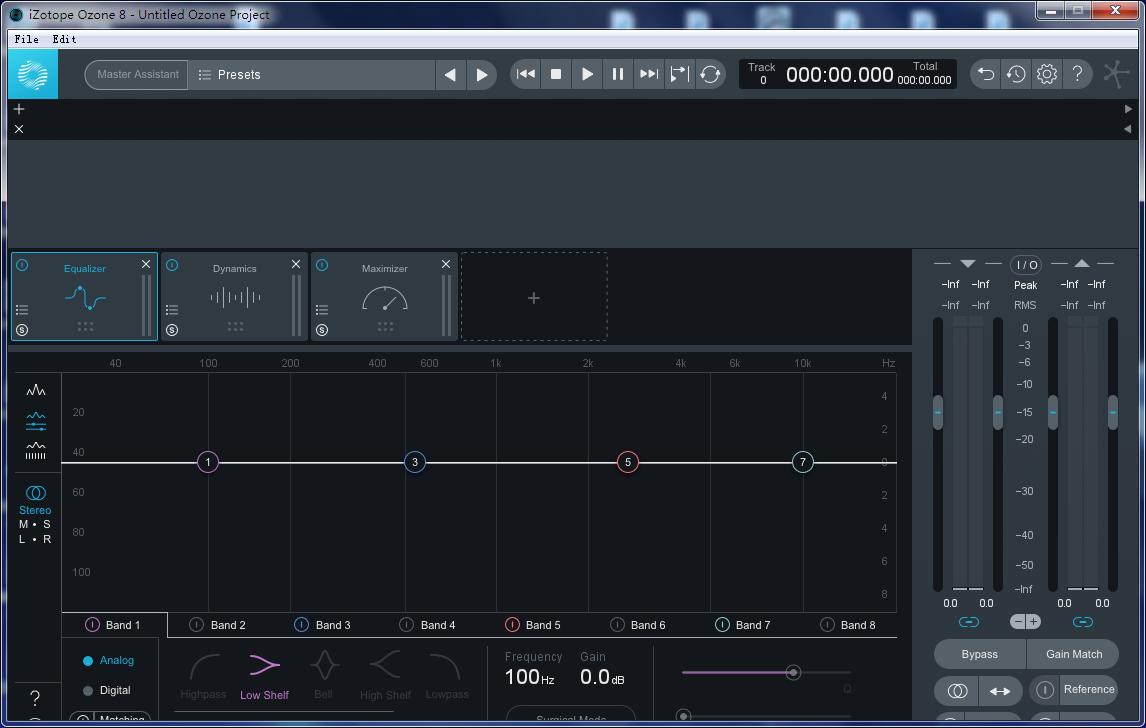Open the undo history clock icon
1146x728 pixels.
coord(1016,74)
